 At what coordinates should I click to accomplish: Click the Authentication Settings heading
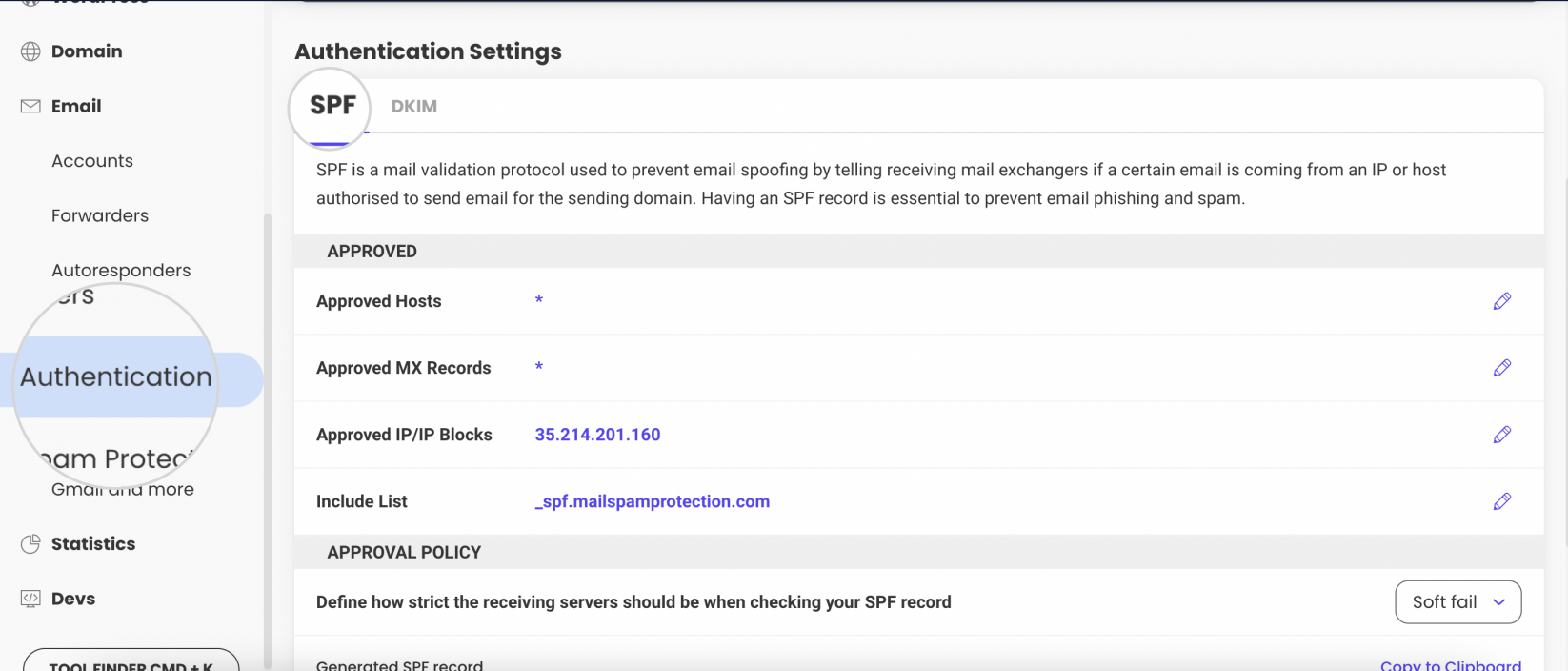click(x=428, y=51)
